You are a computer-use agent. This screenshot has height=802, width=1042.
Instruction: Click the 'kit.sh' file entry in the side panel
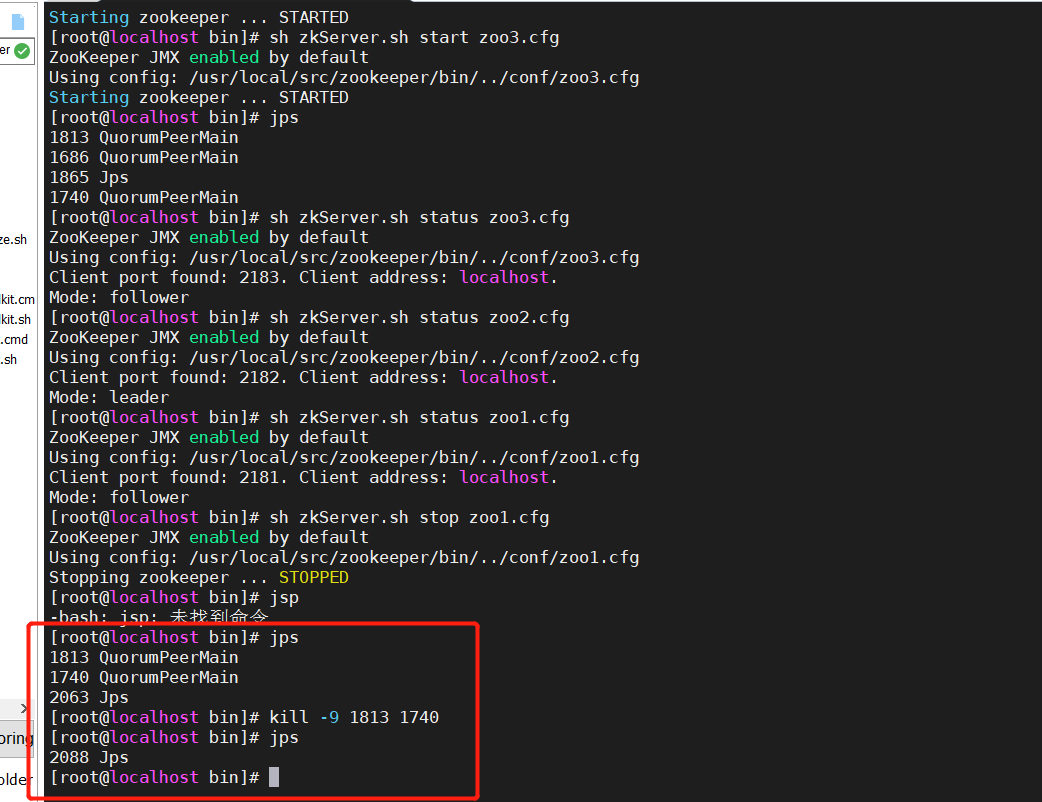point(15,320)
